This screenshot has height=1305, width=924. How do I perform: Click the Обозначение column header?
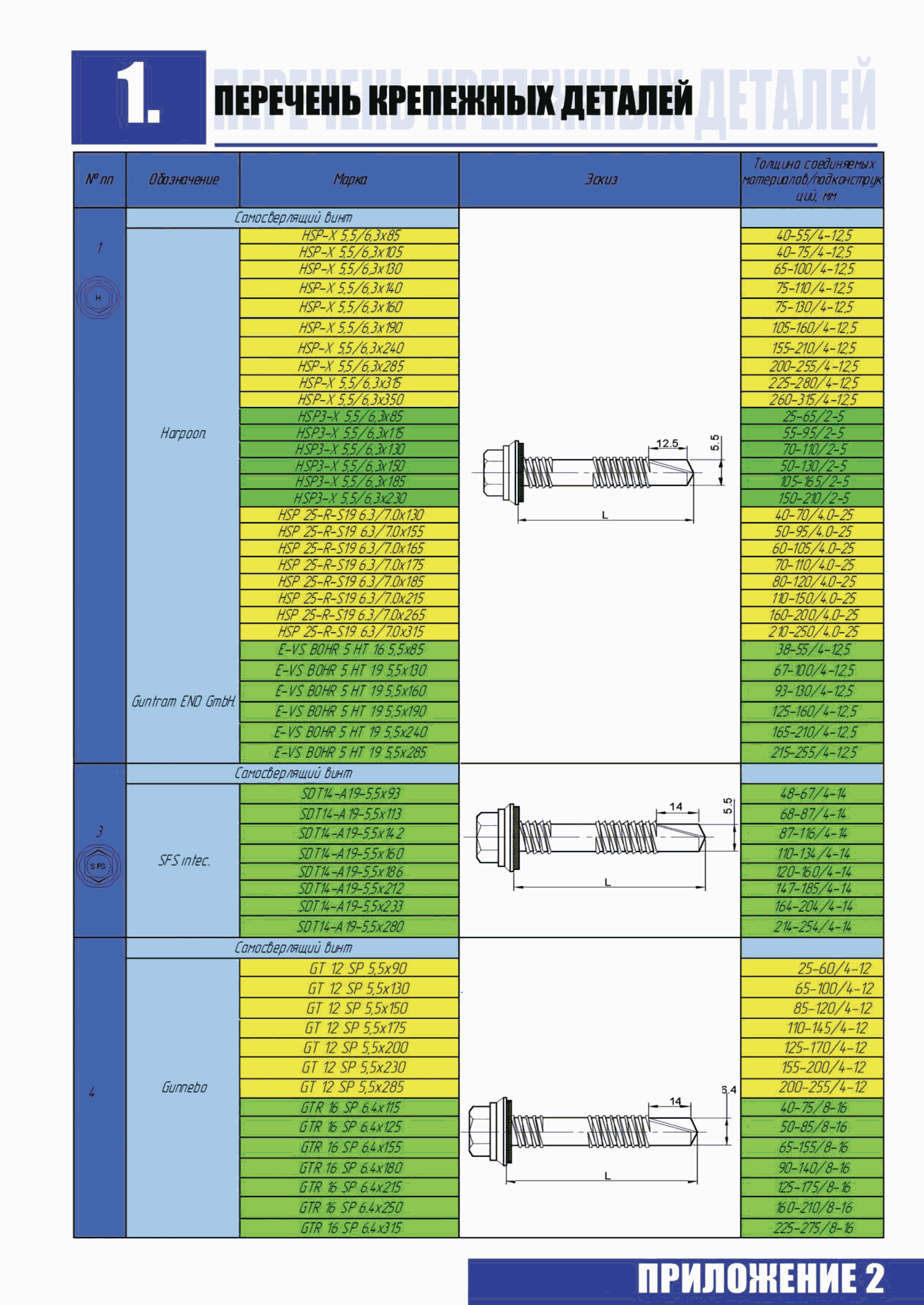pos(183,180)
